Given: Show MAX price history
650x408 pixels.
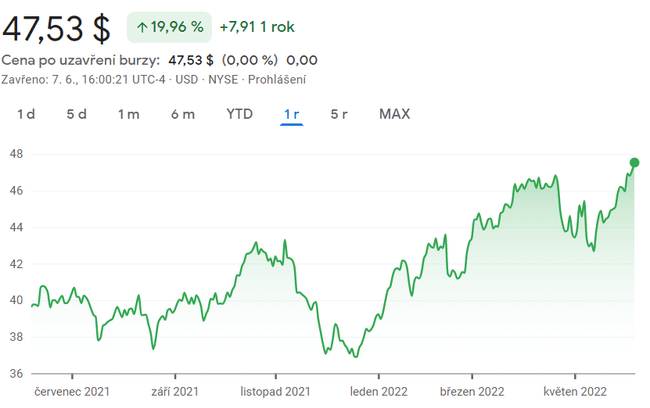Looking at the screenshot, I should click(x=394, y=114).
